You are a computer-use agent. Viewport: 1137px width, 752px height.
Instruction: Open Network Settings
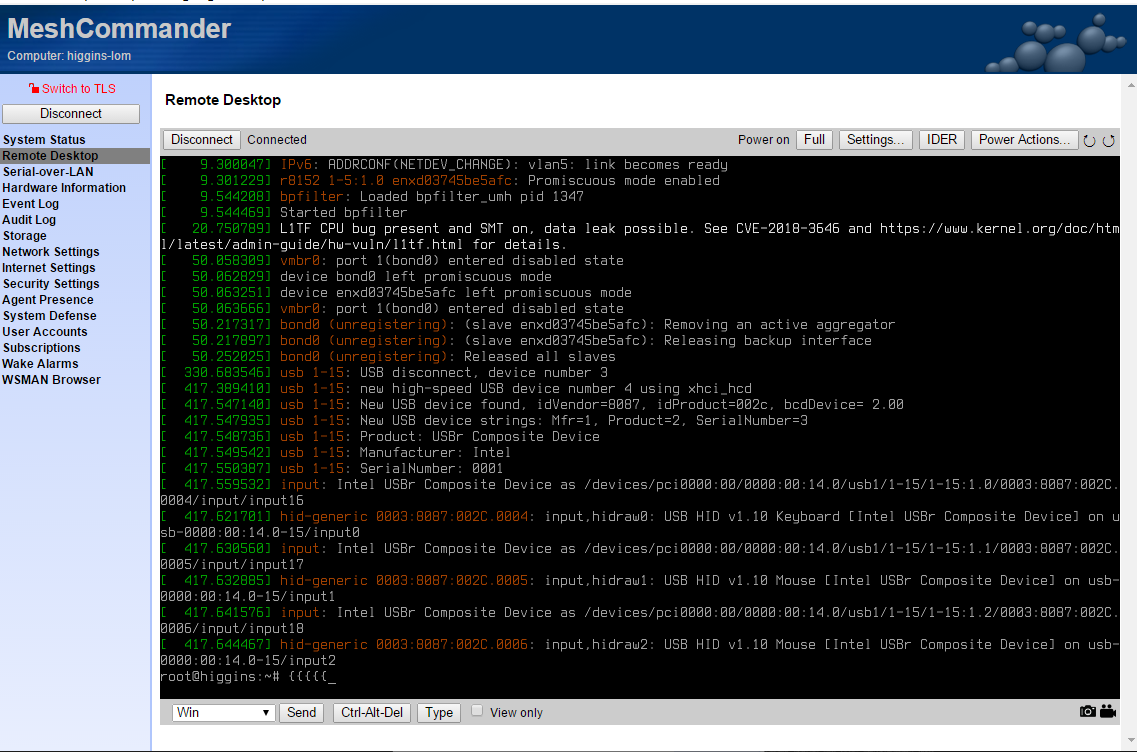point(51,251)
